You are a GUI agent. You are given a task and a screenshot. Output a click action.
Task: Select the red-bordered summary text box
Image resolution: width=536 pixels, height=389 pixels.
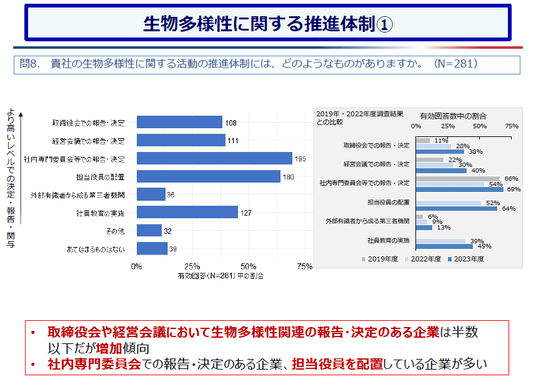click(x=267, y=348)
